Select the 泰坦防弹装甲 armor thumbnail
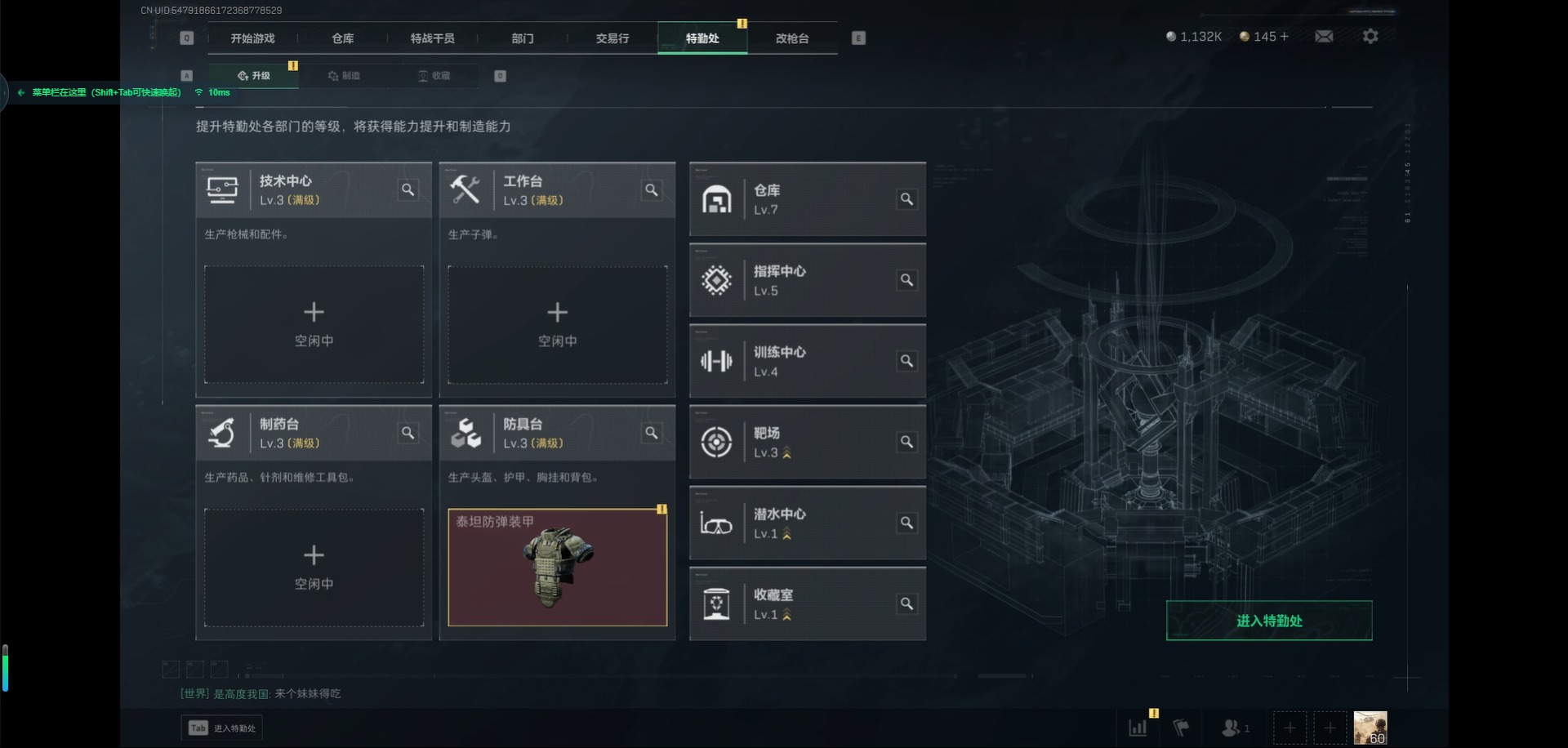 pos(558,568)
